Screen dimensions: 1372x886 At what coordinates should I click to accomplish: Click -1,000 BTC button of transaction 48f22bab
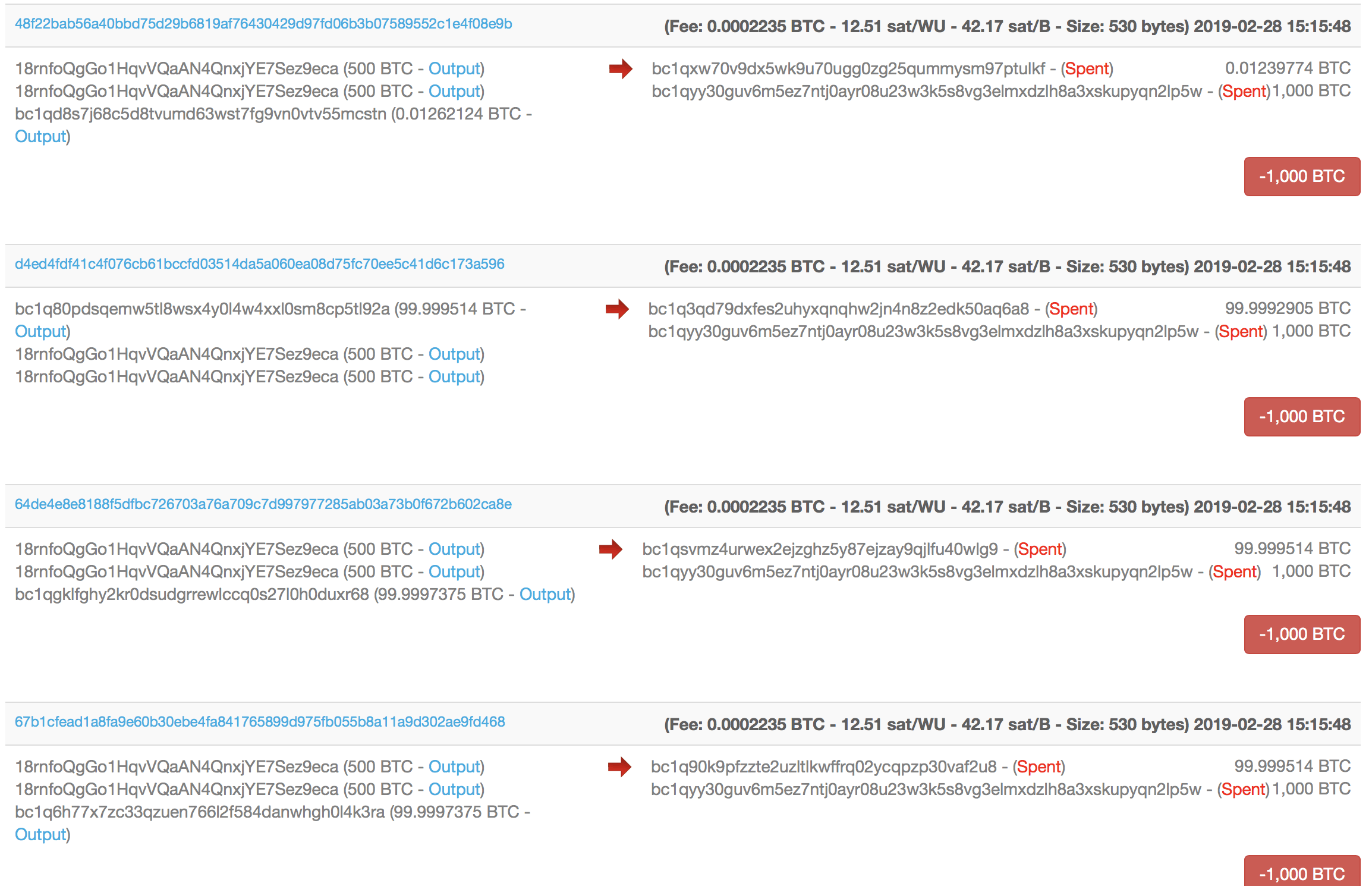1302,177
